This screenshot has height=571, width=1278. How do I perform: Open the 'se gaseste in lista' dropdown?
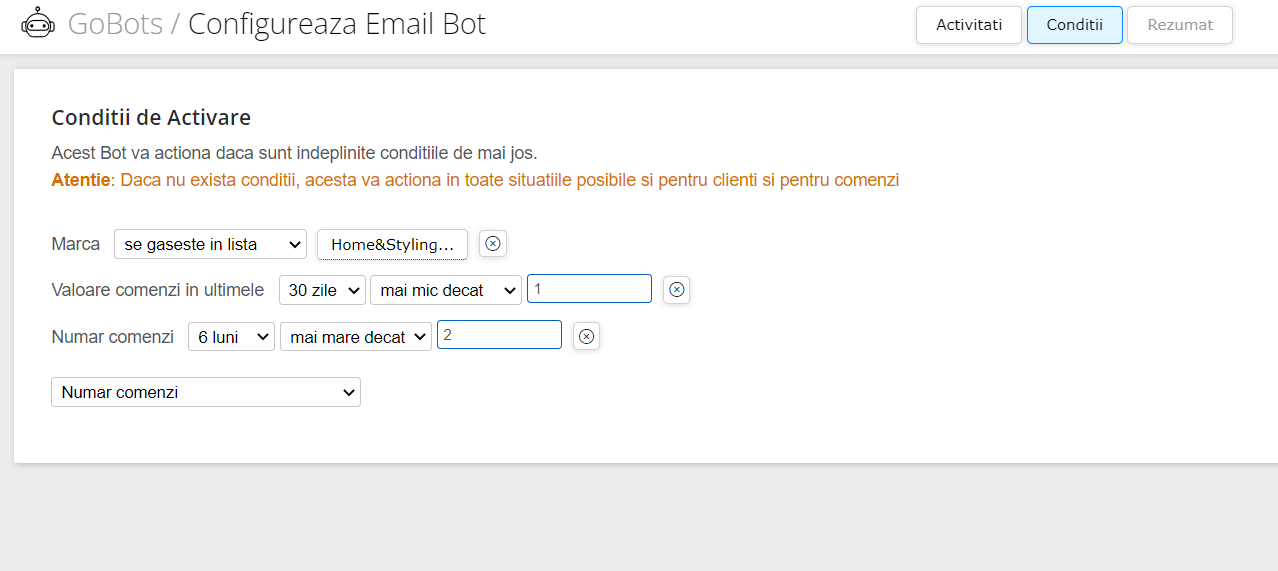point(210,244)
